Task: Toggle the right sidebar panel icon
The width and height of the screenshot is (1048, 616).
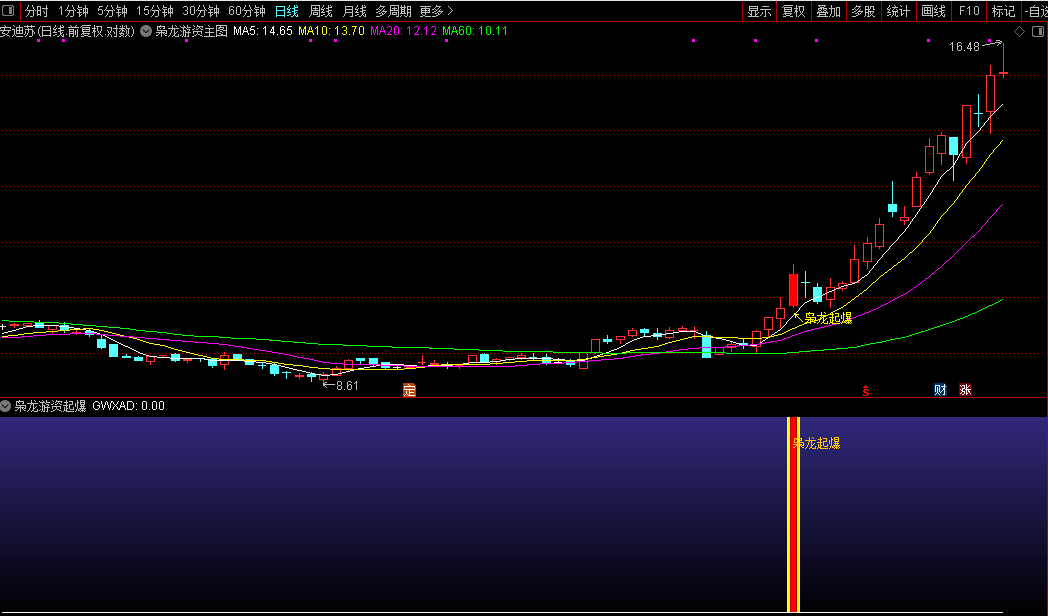Action: (1038, 31)
